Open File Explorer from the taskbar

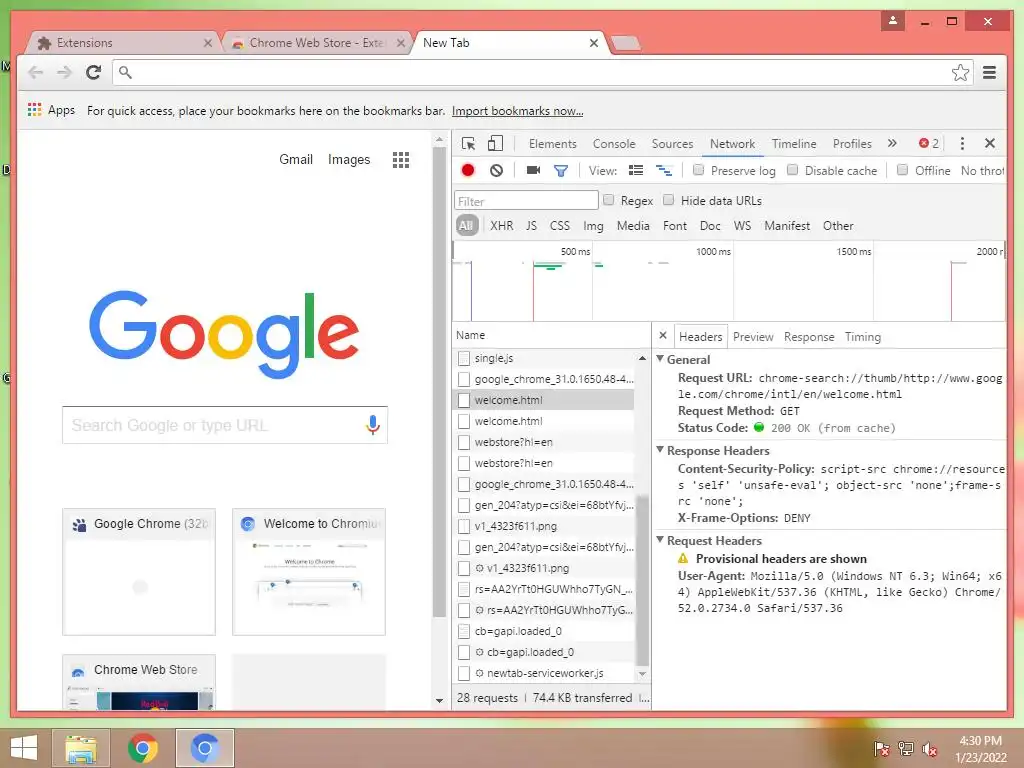(81, 748)
